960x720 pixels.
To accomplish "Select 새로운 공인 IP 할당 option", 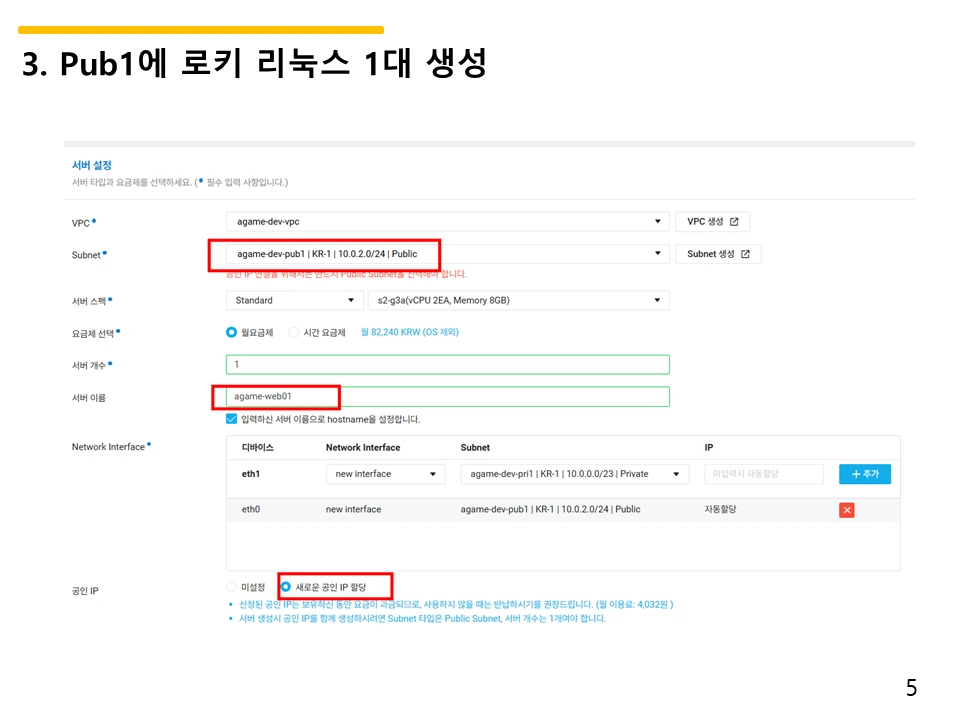I will 288,586.
